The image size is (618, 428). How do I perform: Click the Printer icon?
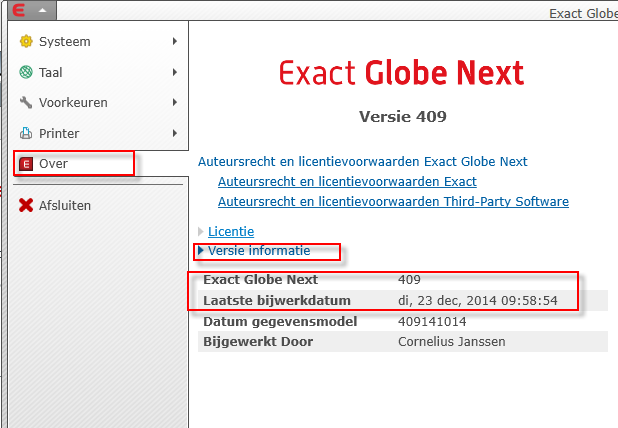pyautogui.click(x=26, y=133)
